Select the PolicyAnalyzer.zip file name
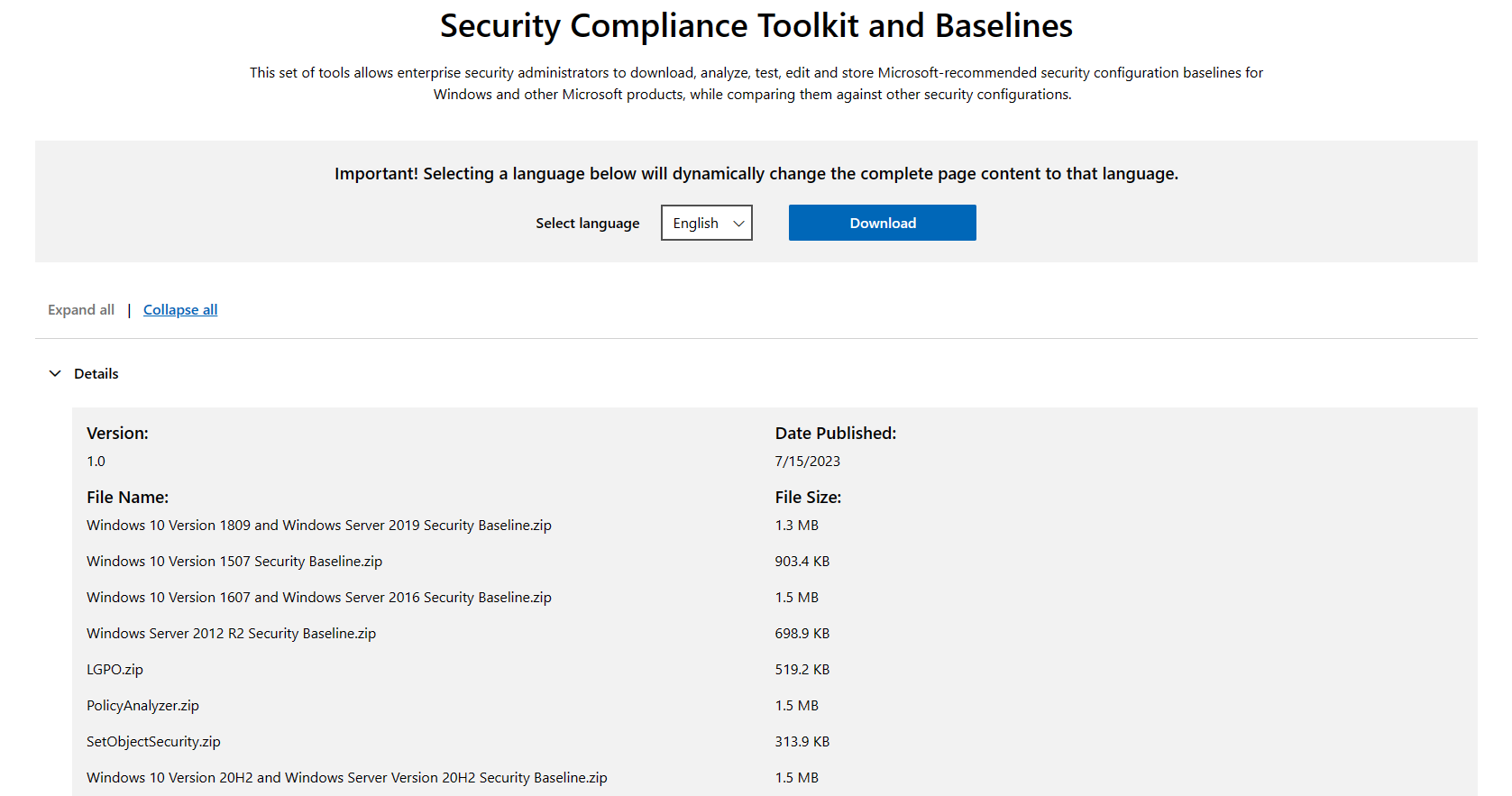1512x796 pixels. click(x=142, y=706)
